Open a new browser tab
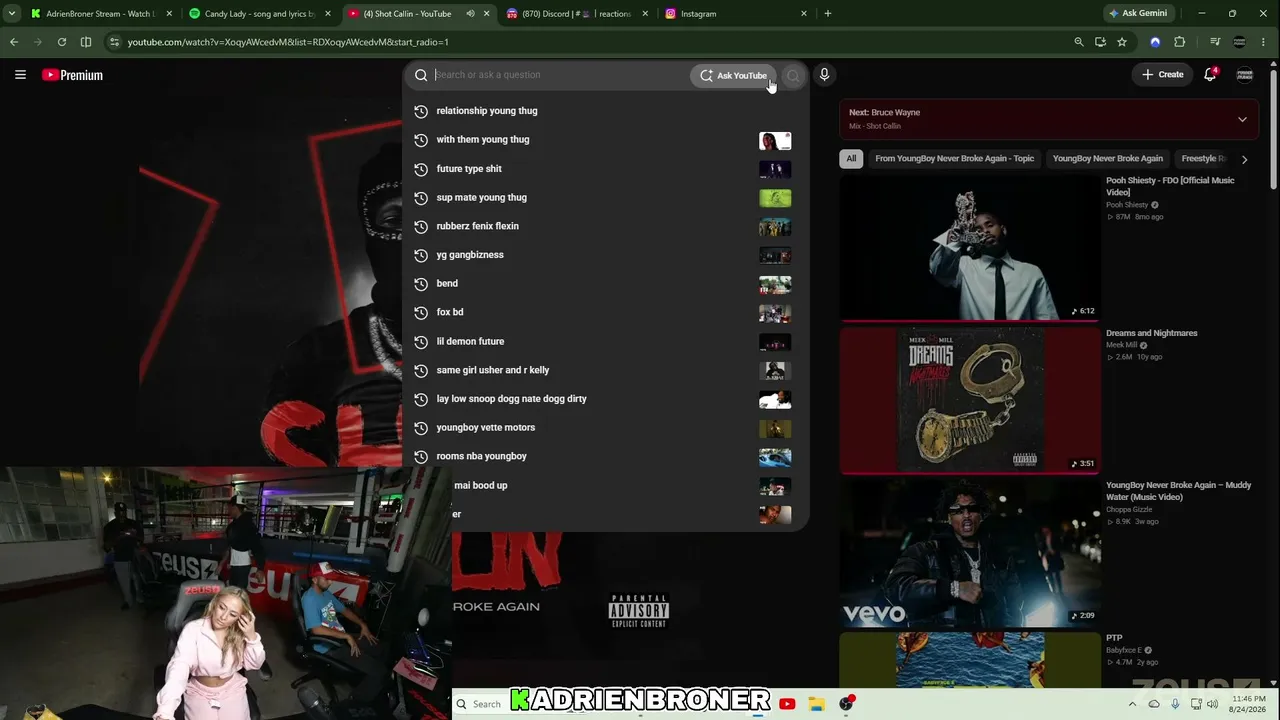1280x720 pixels. 828,14
